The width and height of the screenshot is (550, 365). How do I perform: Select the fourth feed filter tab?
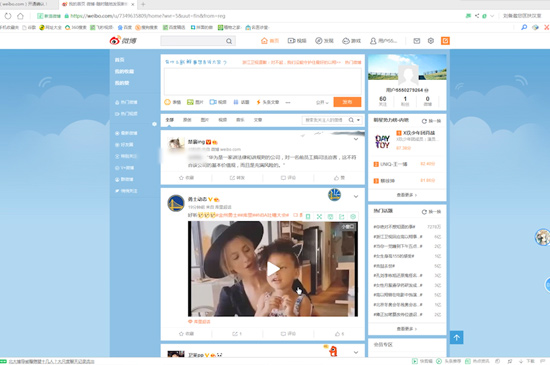(223, 120)
